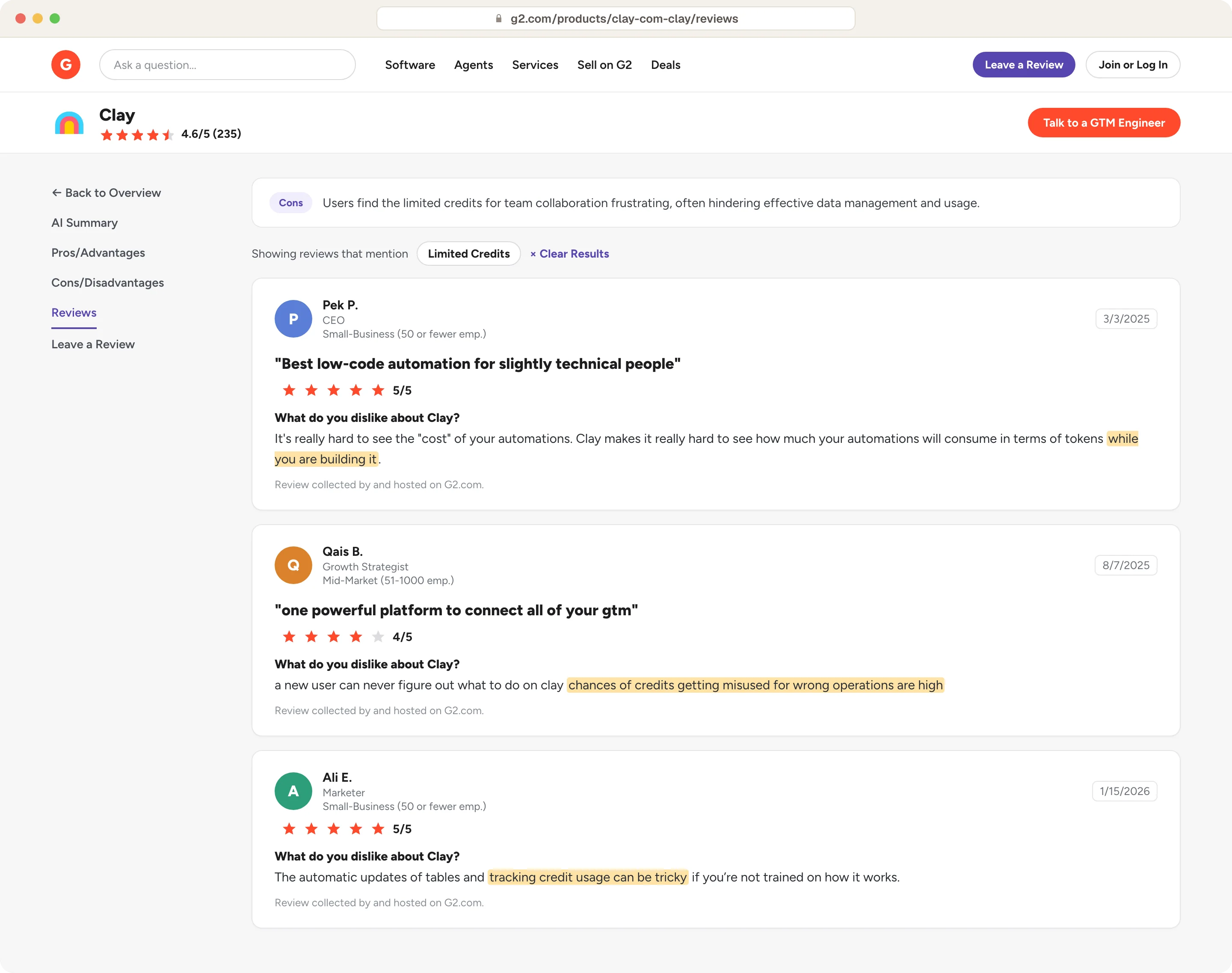Click Join or Log In button

point(1132,65)
